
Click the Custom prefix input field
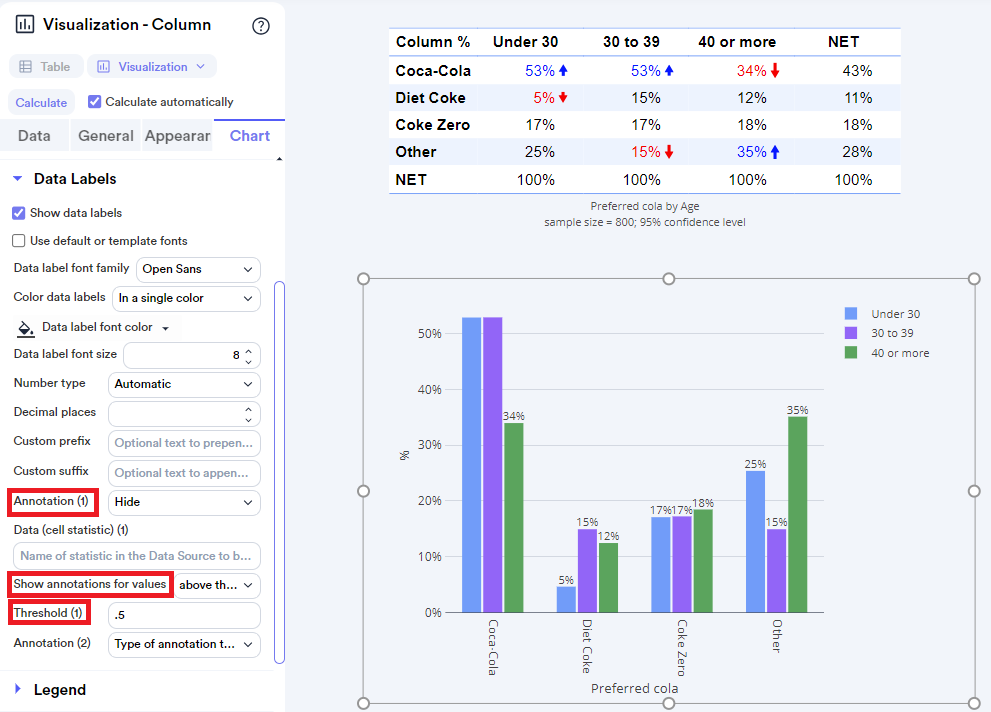tap(184, 443)
